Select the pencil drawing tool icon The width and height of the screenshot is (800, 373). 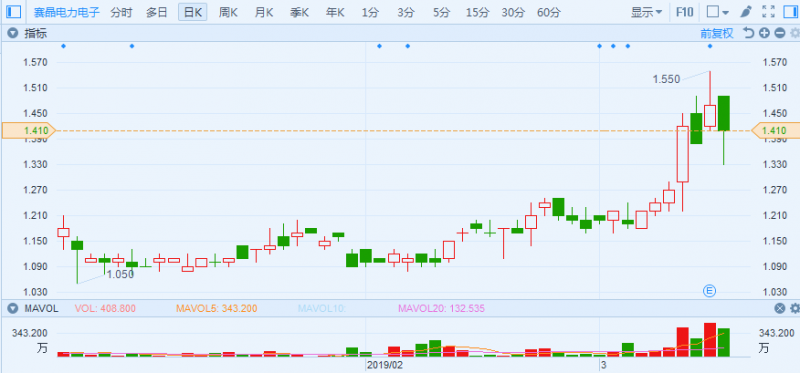point(745,12)
